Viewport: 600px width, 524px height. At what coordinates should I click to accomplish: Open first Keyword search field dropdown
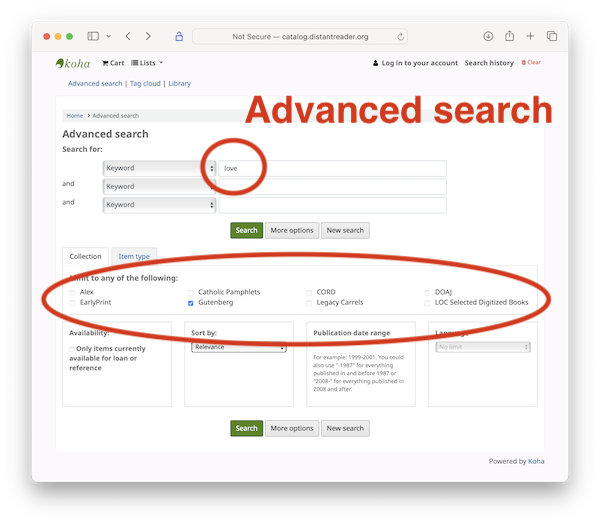159,168
